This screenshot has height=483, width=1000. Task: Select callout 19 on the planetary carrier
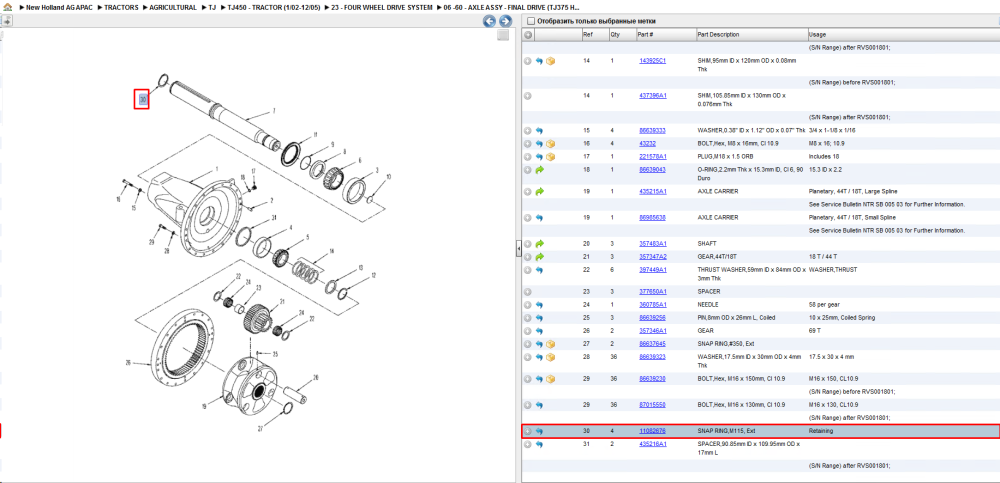tap(203, 405)
